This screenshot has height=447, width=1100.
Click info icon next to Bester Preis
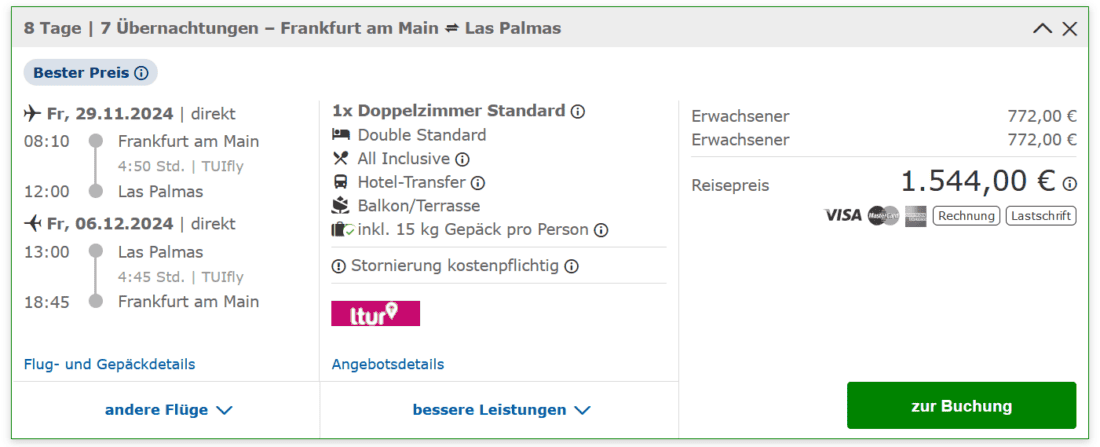[141, 73]
